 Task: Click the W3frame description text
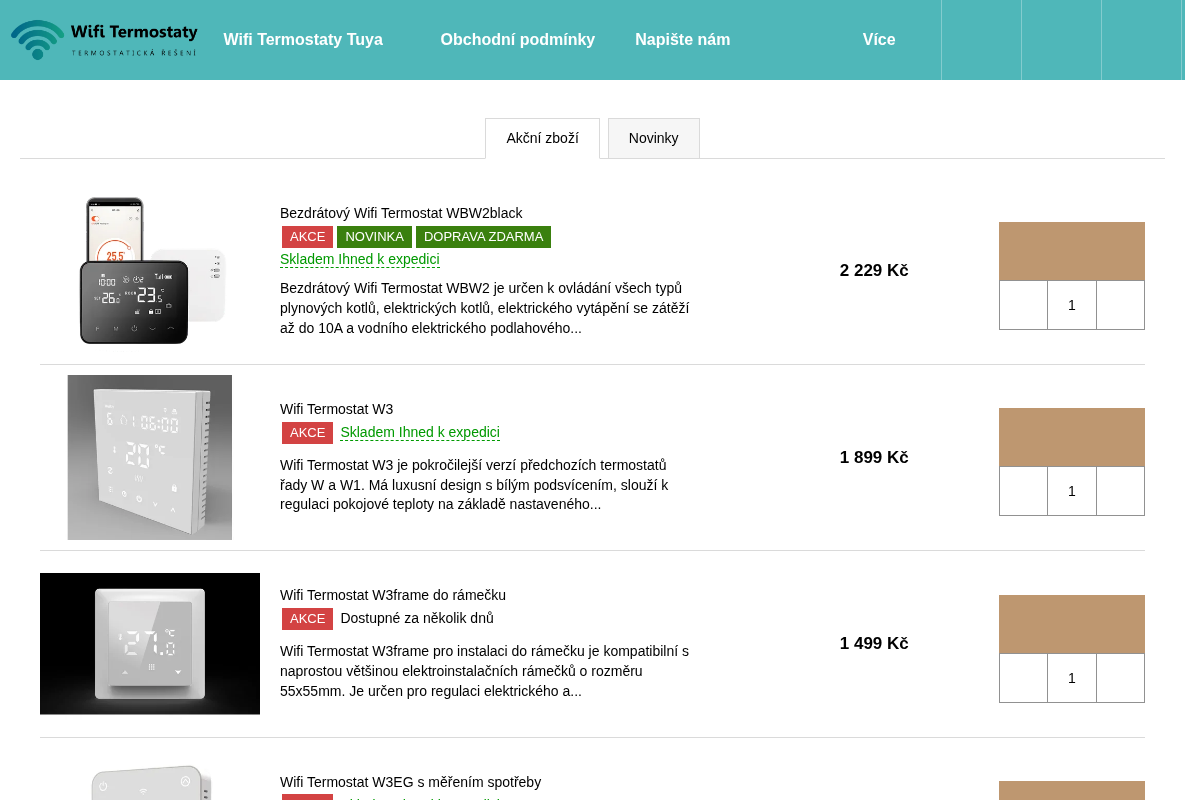point(485,671)
